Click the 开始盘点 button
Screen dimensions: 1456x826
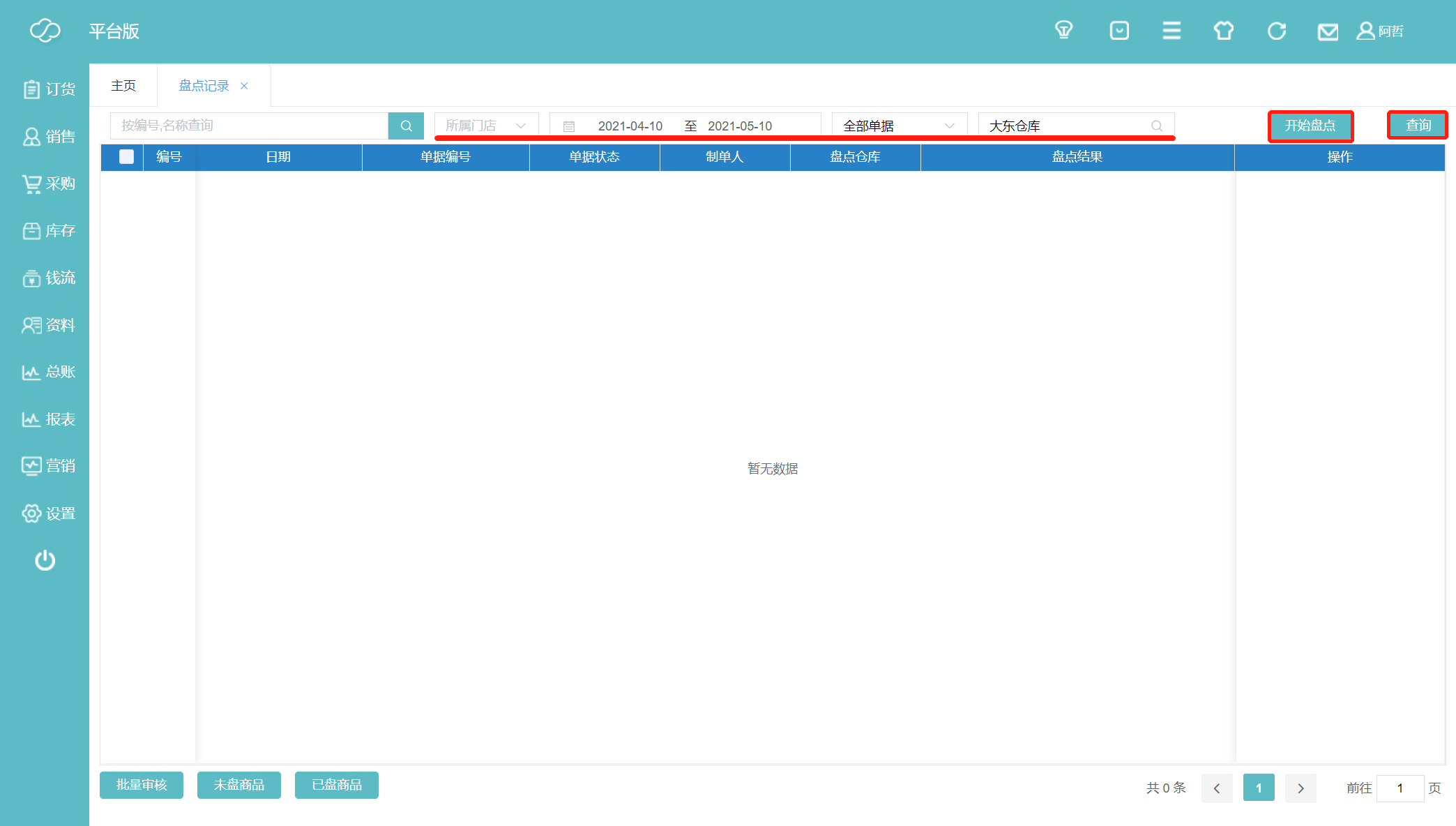click(1310, 126)
